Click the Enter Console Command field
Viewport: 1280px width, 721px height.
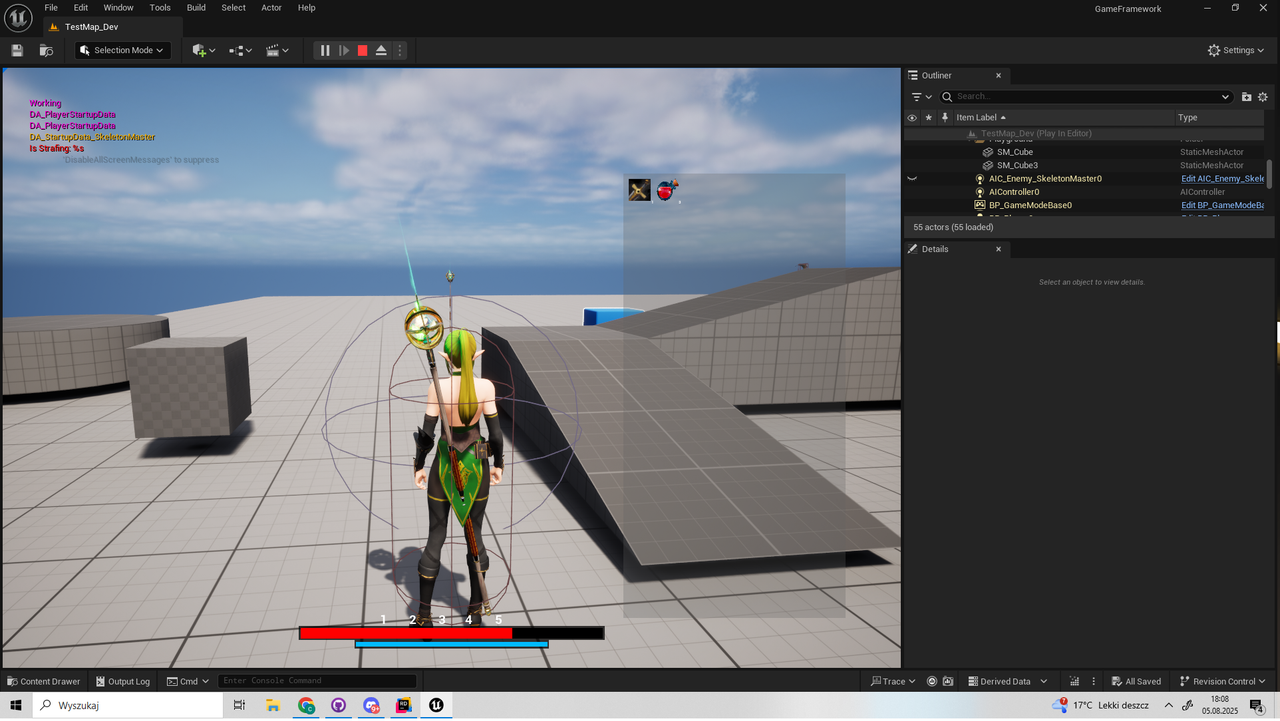[x=317, y=681]
